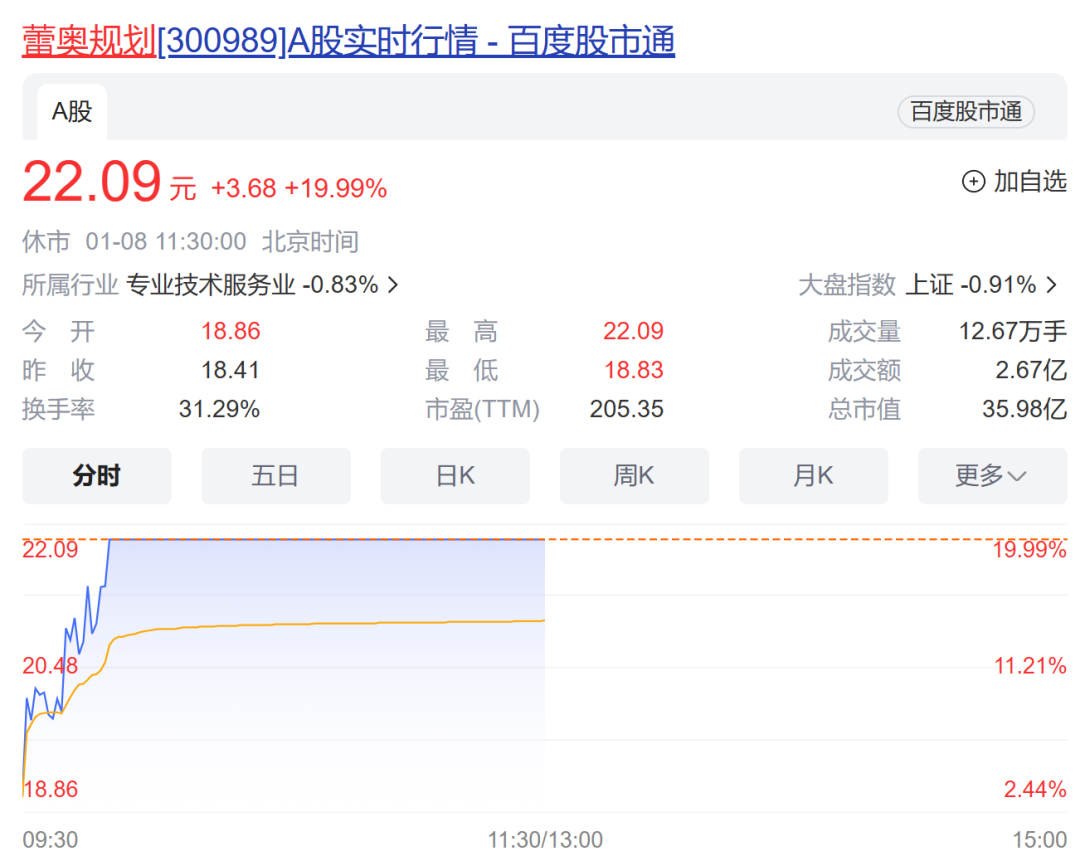This screenshot has height=856, width=1080.
Task: Click the 成交量 value 12.67万手
Action: (1012, 331)
